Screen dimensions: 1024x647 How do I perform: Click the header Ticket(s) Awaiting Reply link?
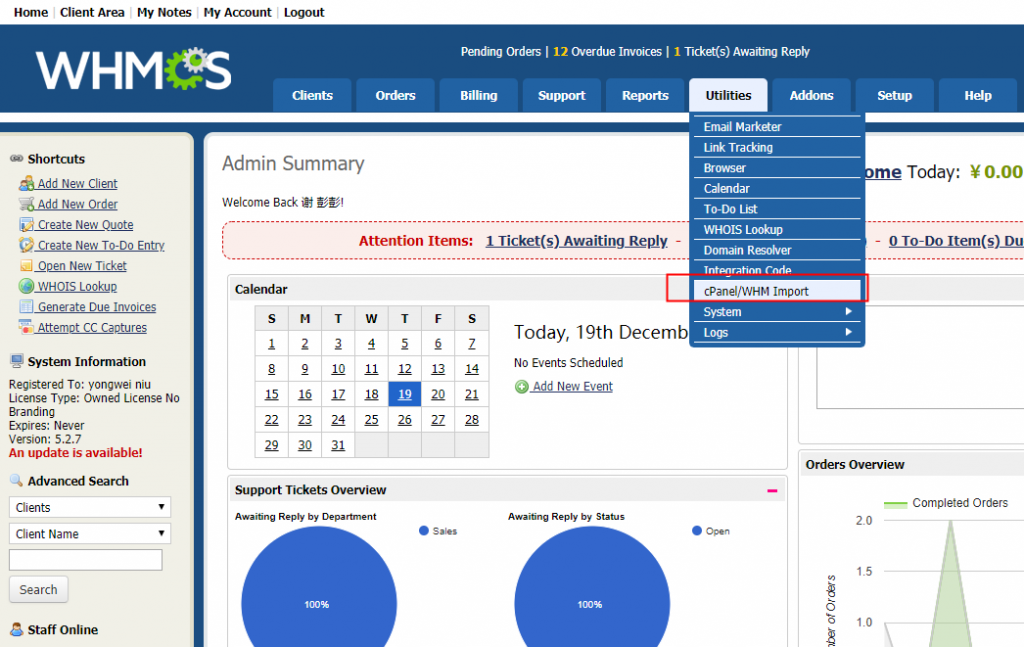tap(741, 52)
